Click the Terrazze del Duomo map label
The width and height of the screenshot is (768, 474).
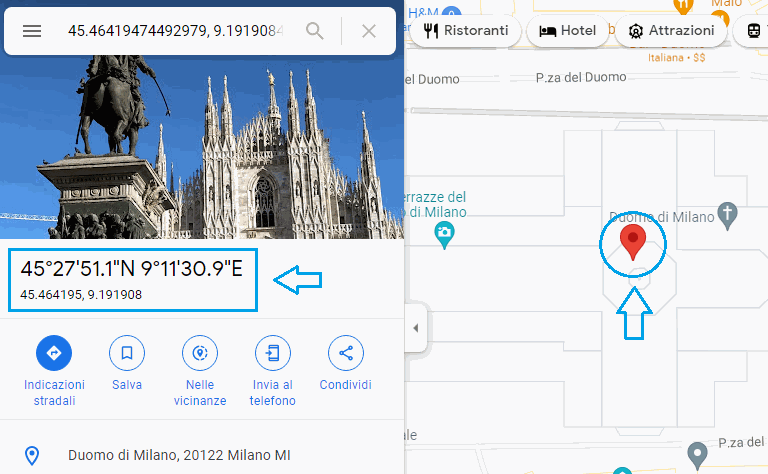coord(434,205)
